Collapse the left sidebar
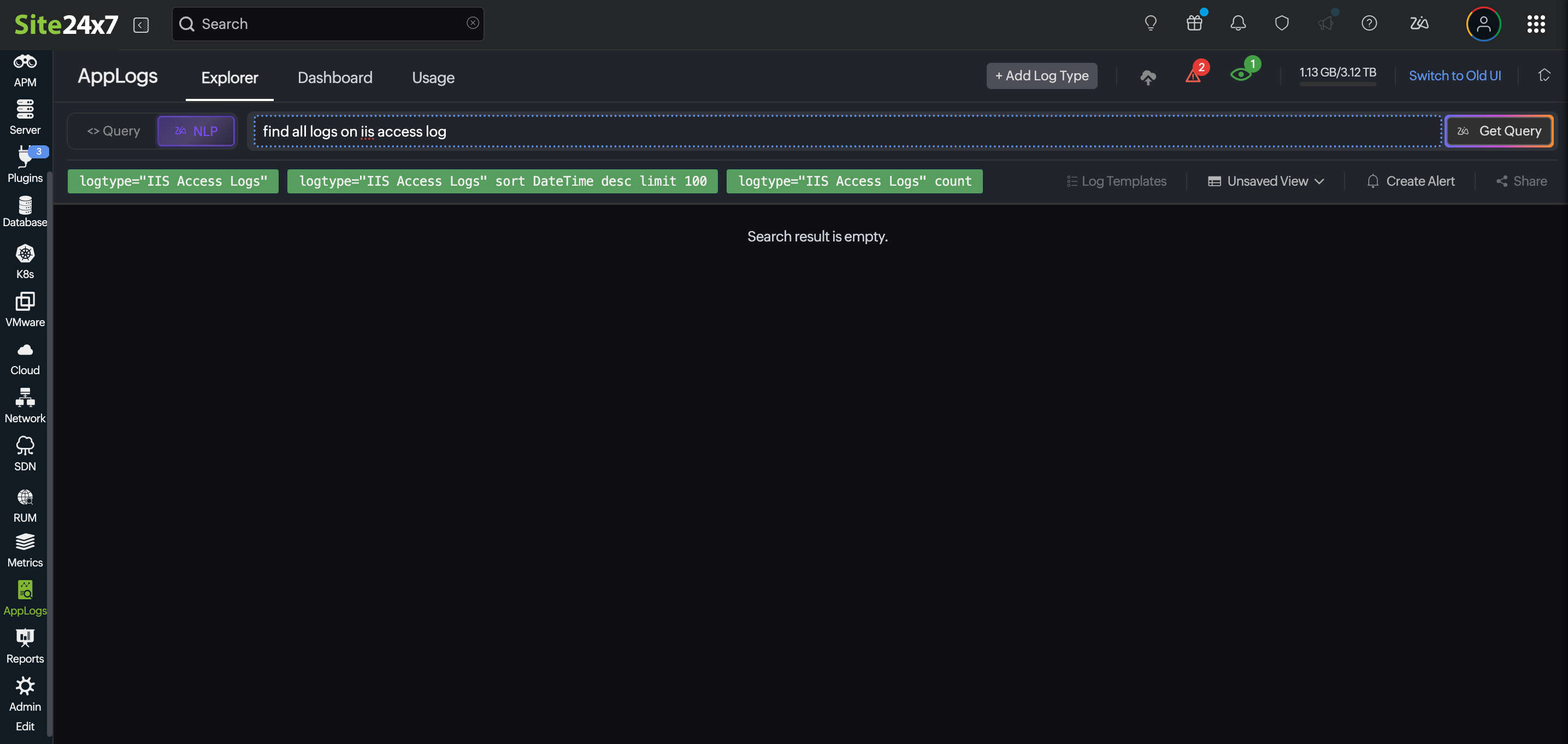 coord(141,25)
